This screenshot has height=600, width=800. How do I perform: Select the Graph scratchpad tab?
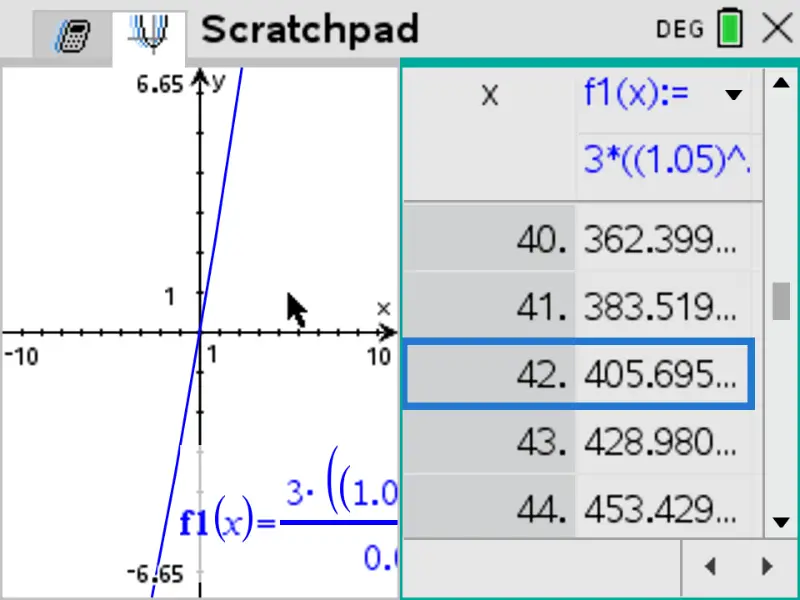coord(150,35)
